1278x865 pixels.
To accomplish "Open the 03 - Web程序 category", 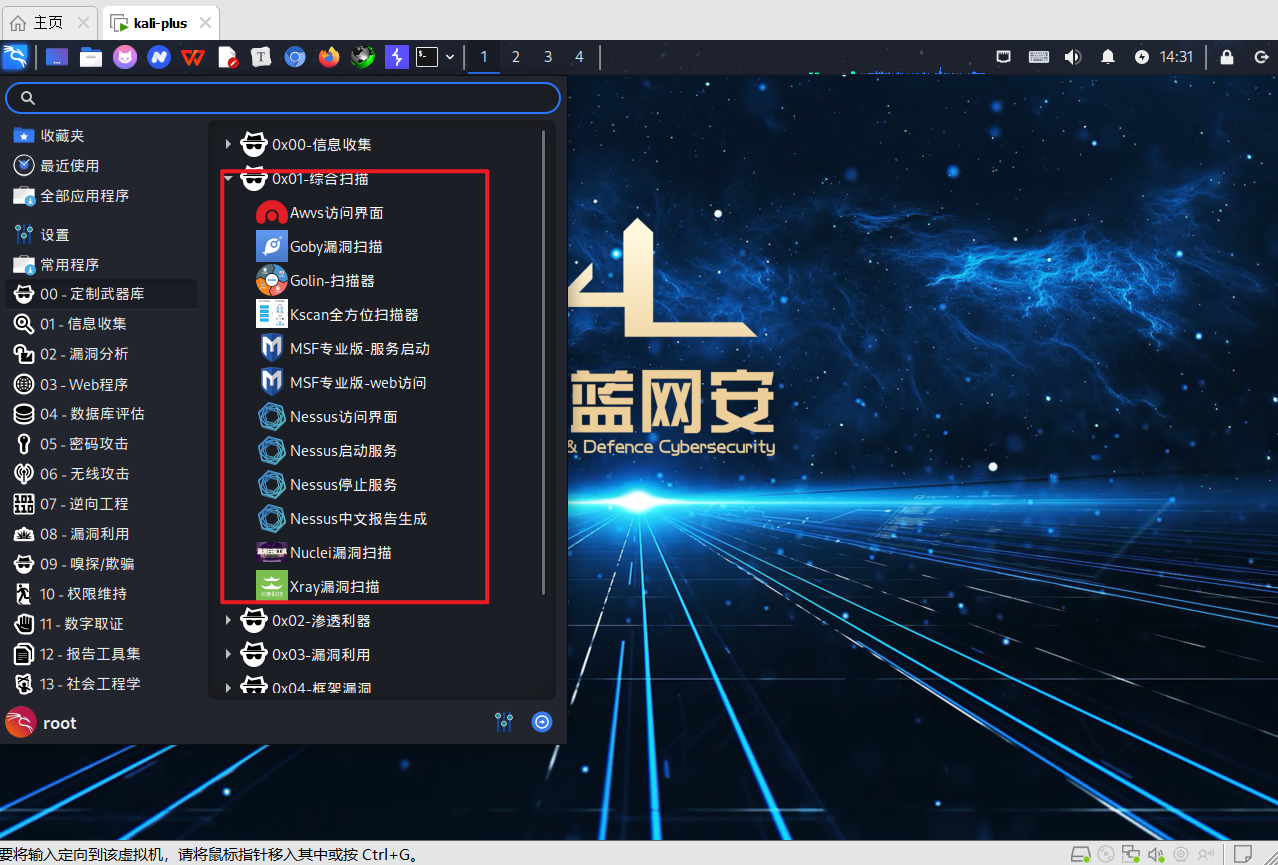I will pyautogui.click(x=103, y=384).
